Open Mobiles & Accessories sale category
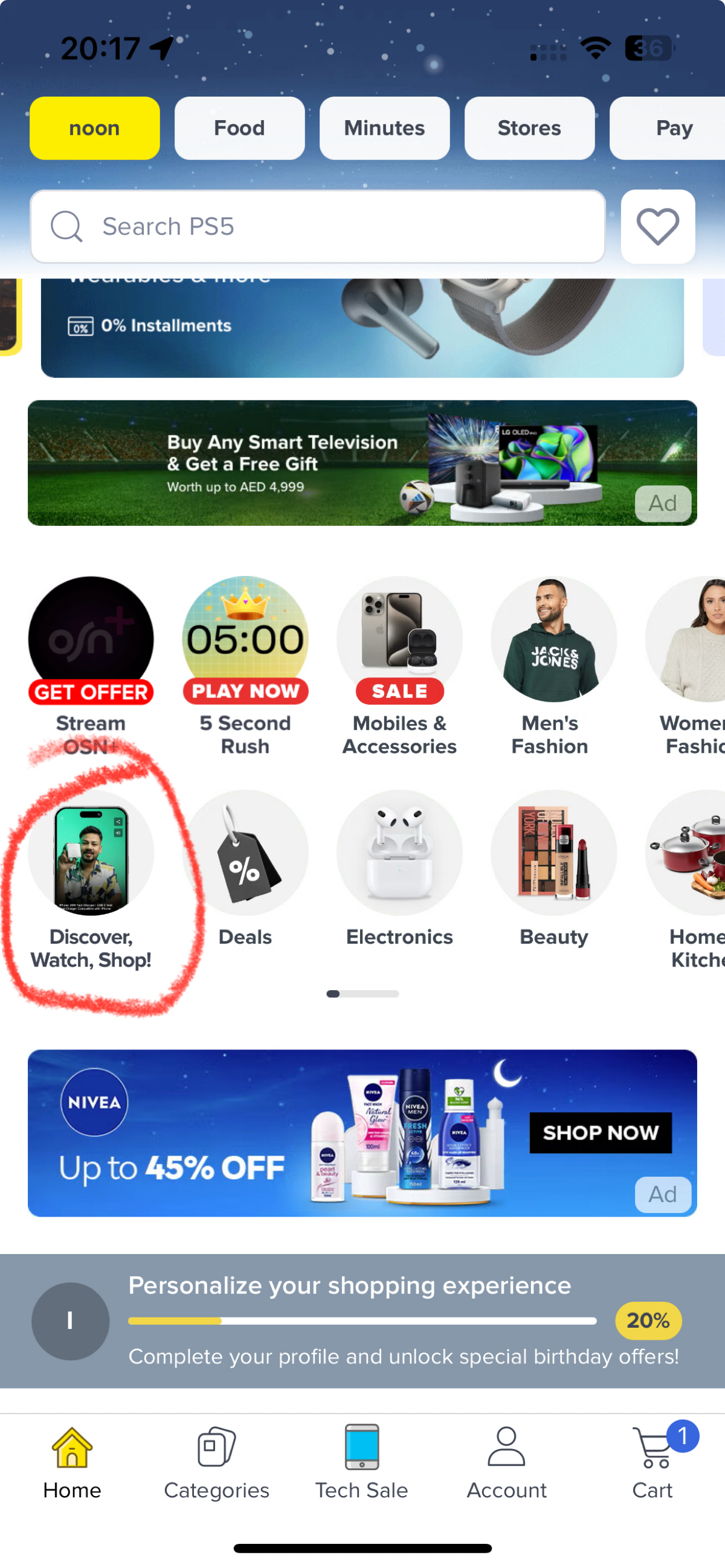 coord(400,641)
